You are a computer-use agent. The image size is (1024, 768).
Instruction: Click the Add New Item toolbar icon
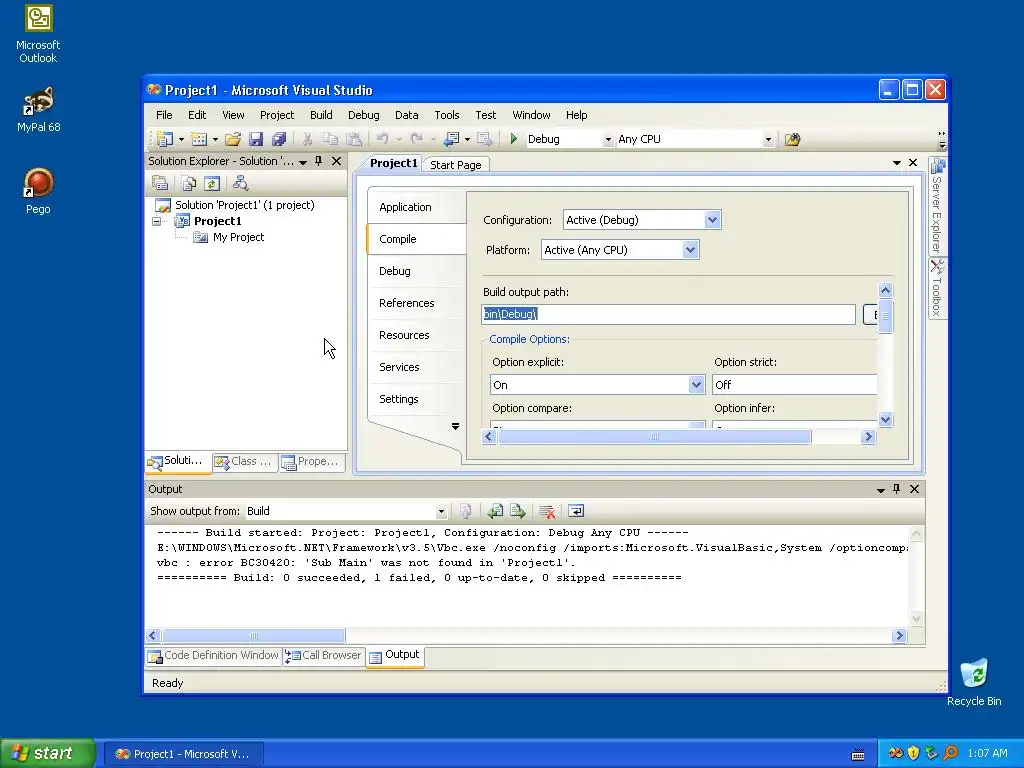click(x=199, y=139)
